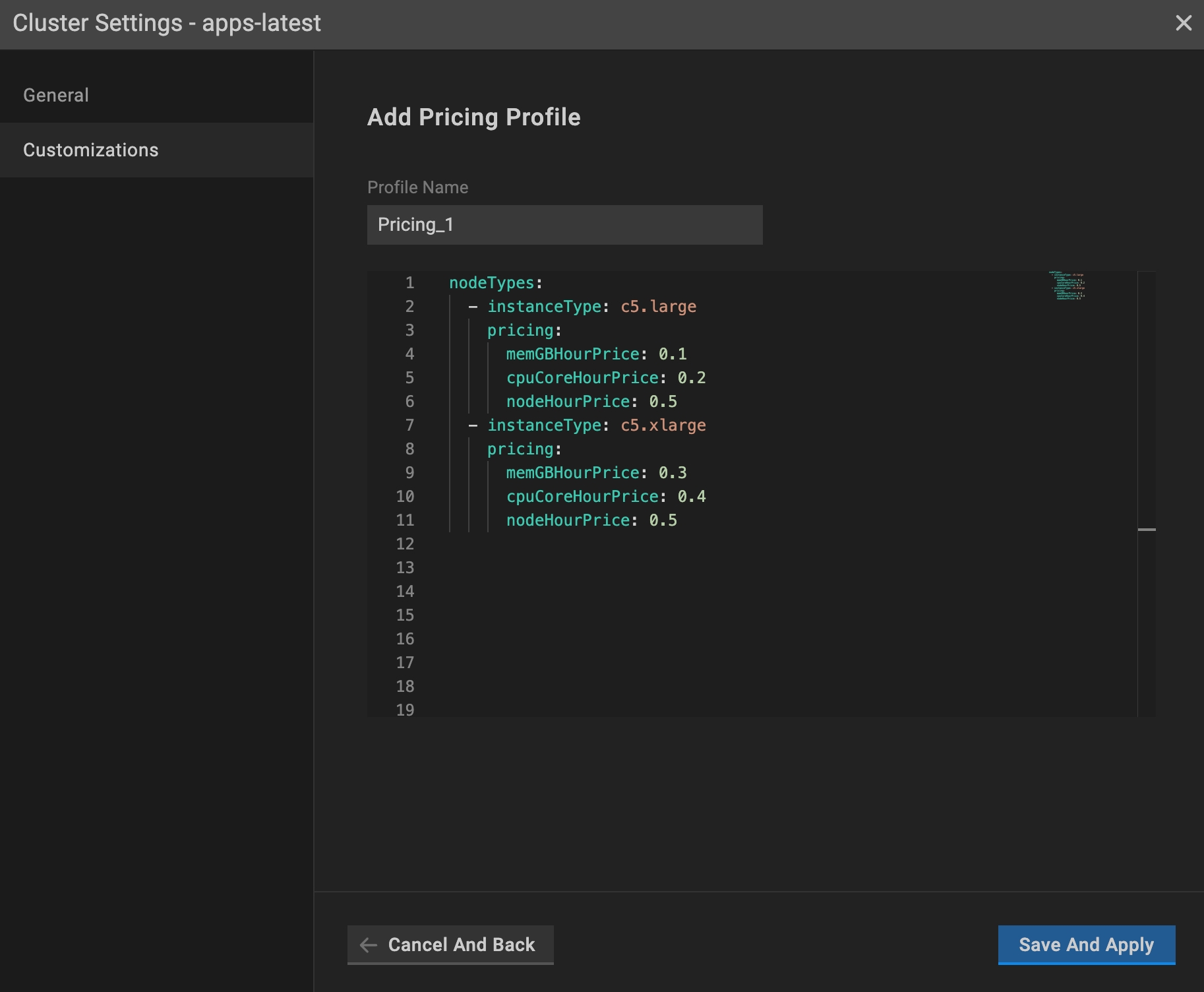Image resolution: width=1204 pixels, height=992 pixels.
Task: Click line number 19 in editor gutter
Action: 405,710
